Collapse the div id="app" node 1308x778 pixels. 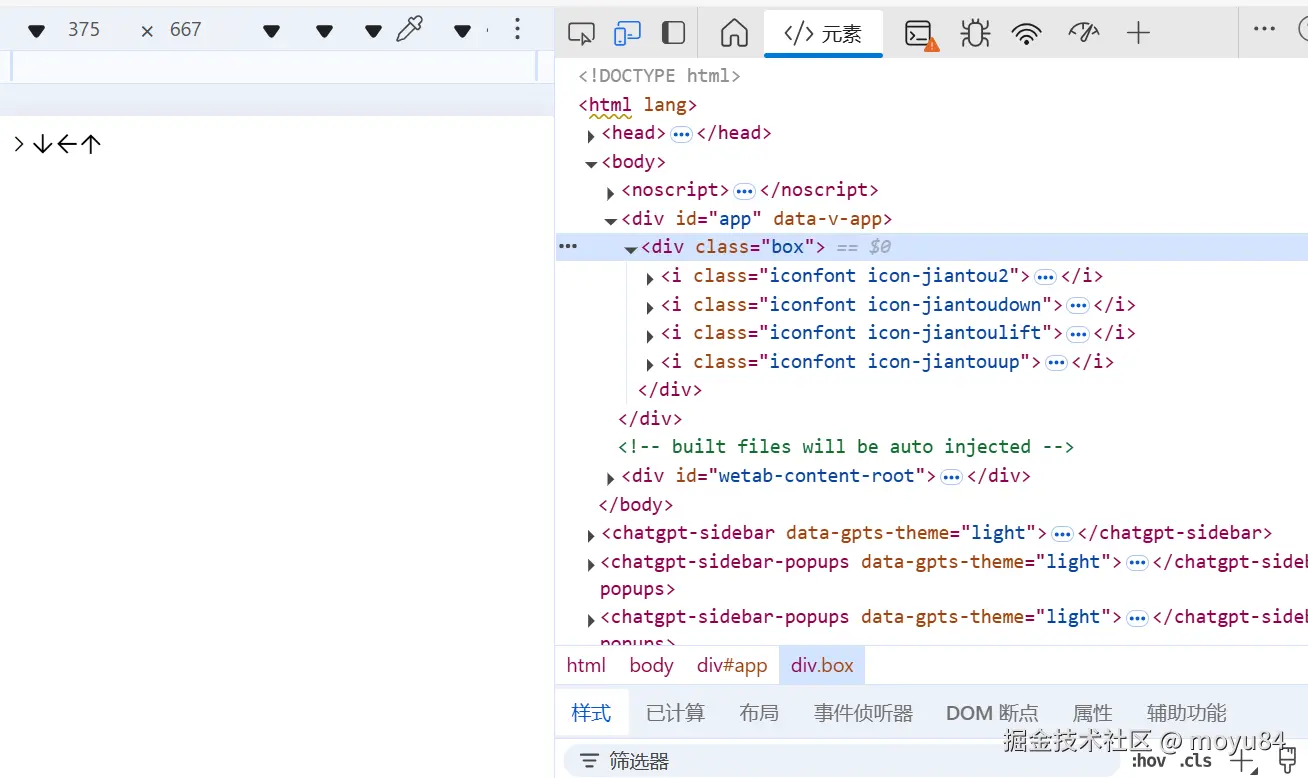[x=611, y=221]
